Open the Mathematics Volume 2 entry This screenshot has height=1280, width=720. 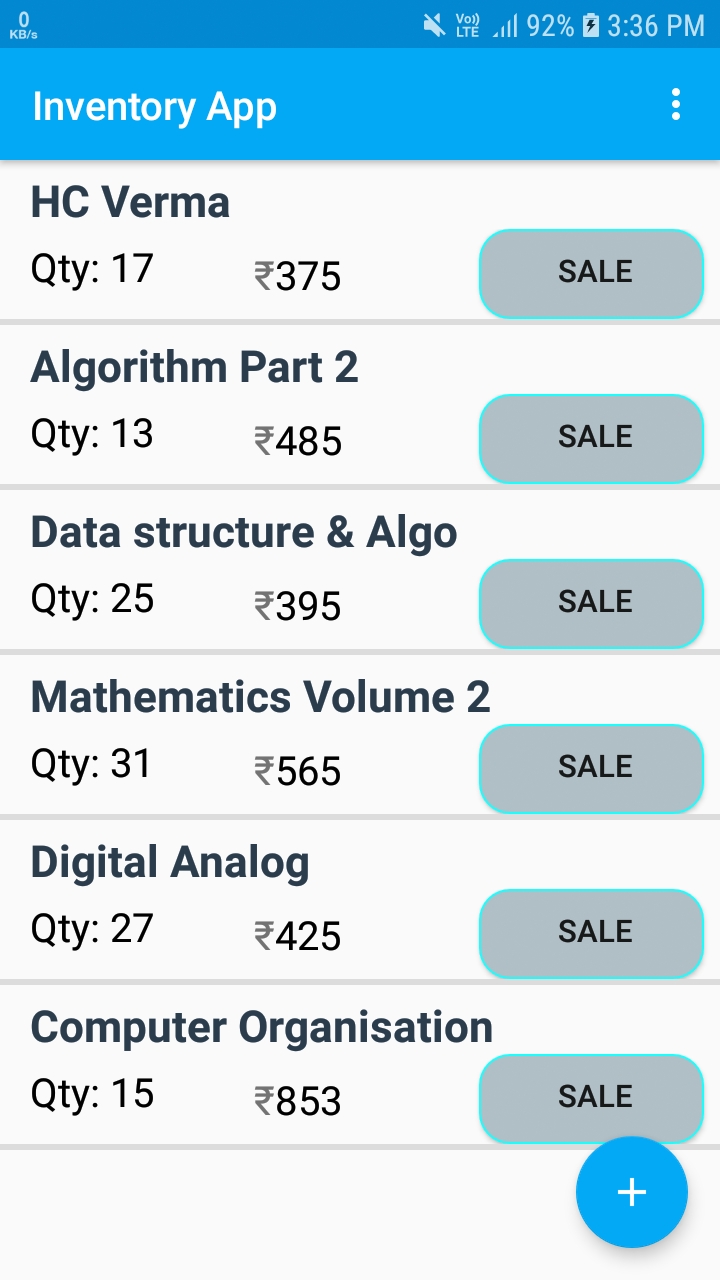click(x=260, y=698)
